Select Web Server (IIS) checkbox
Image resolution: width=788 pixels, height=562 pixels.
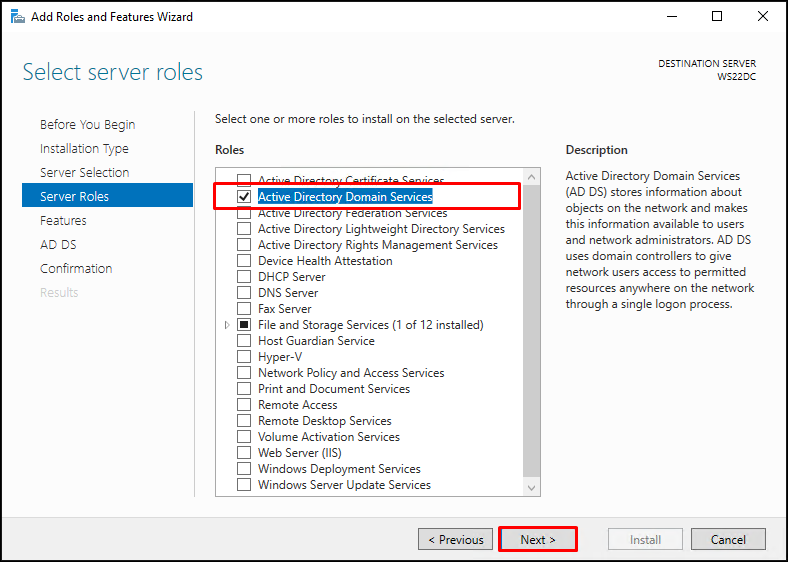tap(244, 453)
